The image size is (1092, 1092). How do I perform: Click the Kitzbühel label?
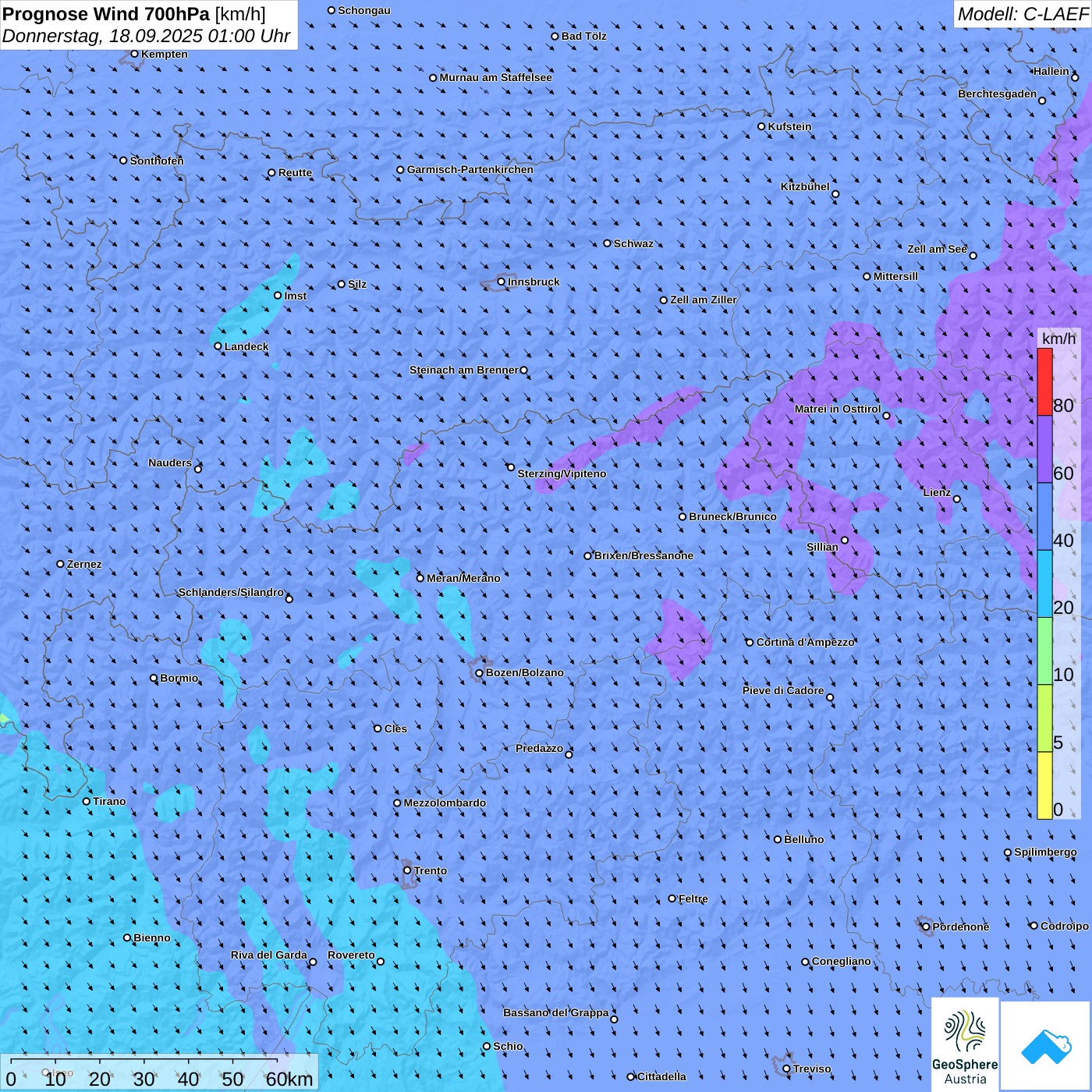click(805, 186)
